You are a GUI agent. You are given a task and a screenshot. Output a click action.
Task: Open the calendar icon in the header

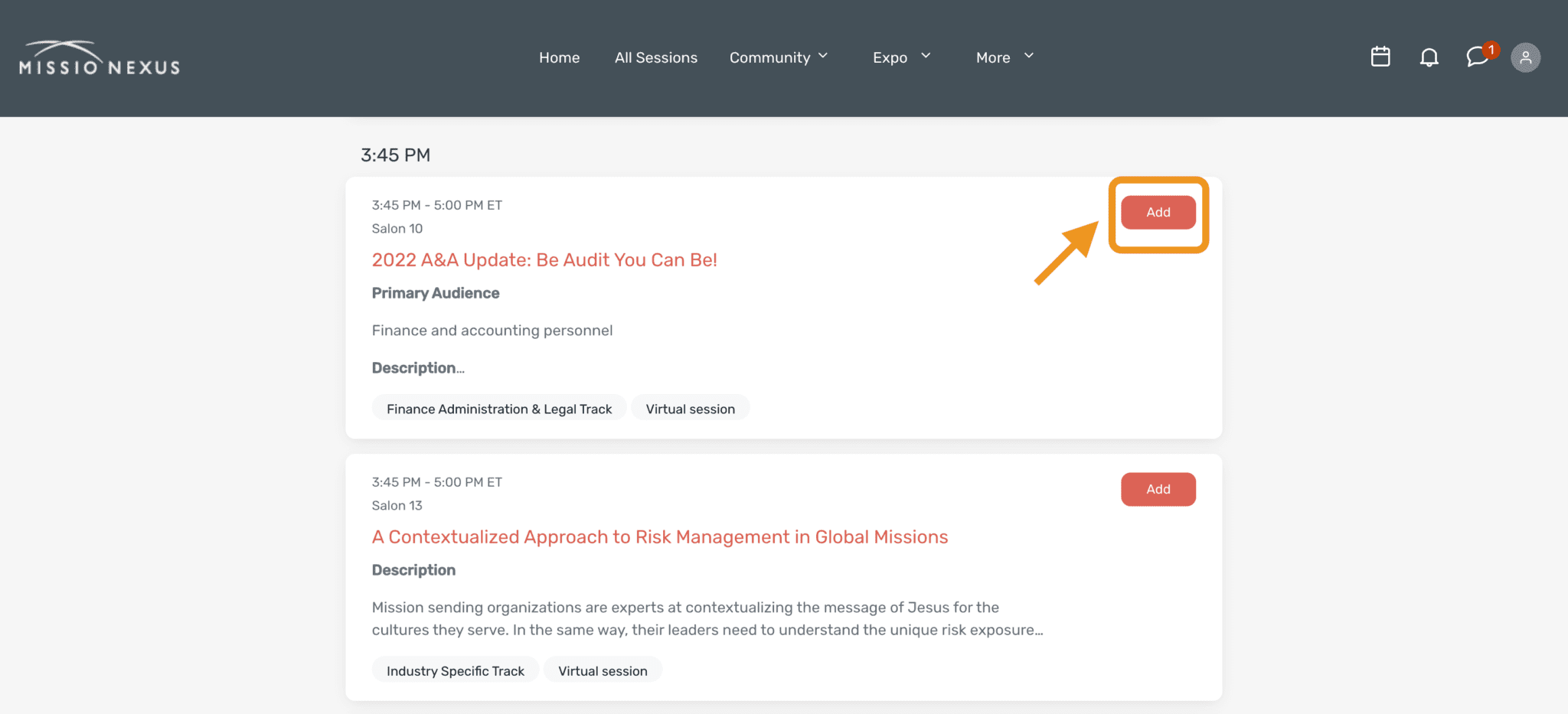click(1380, 57)
